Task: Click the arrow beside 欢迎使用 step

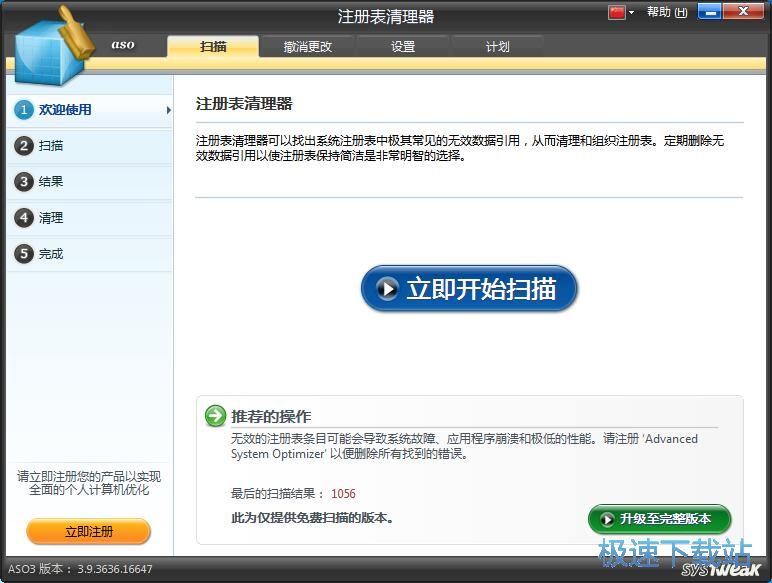Action: (168, 110)
